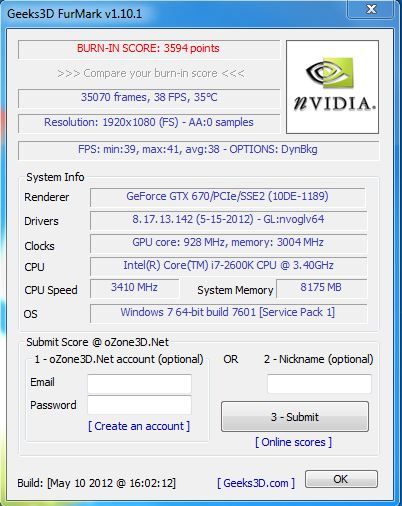Select the Intel Core i7-2600K CPU value
Screen dimensions: 402x506
[228, 265]
